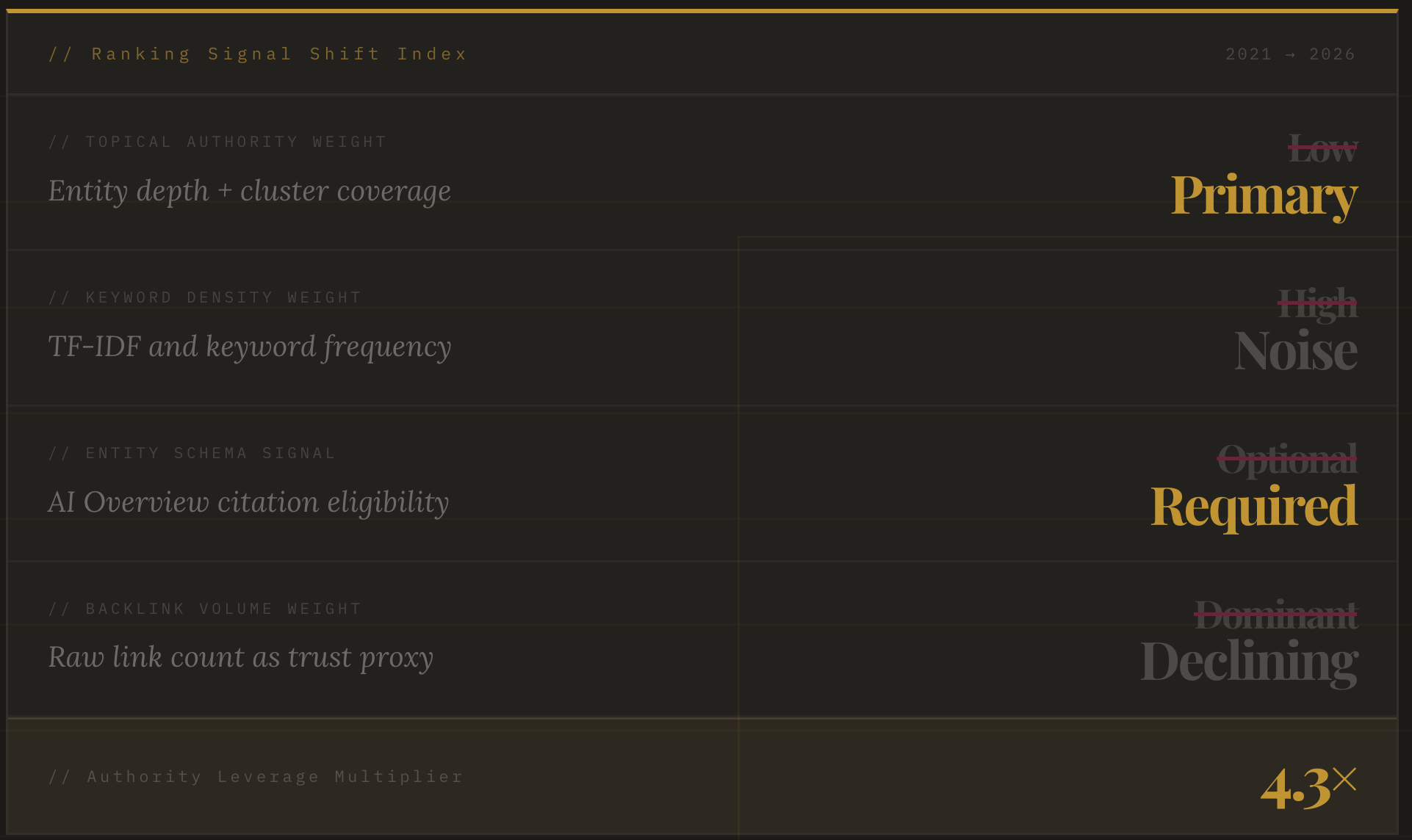Click the Backlink Volume Weight label

coord(205,609)
